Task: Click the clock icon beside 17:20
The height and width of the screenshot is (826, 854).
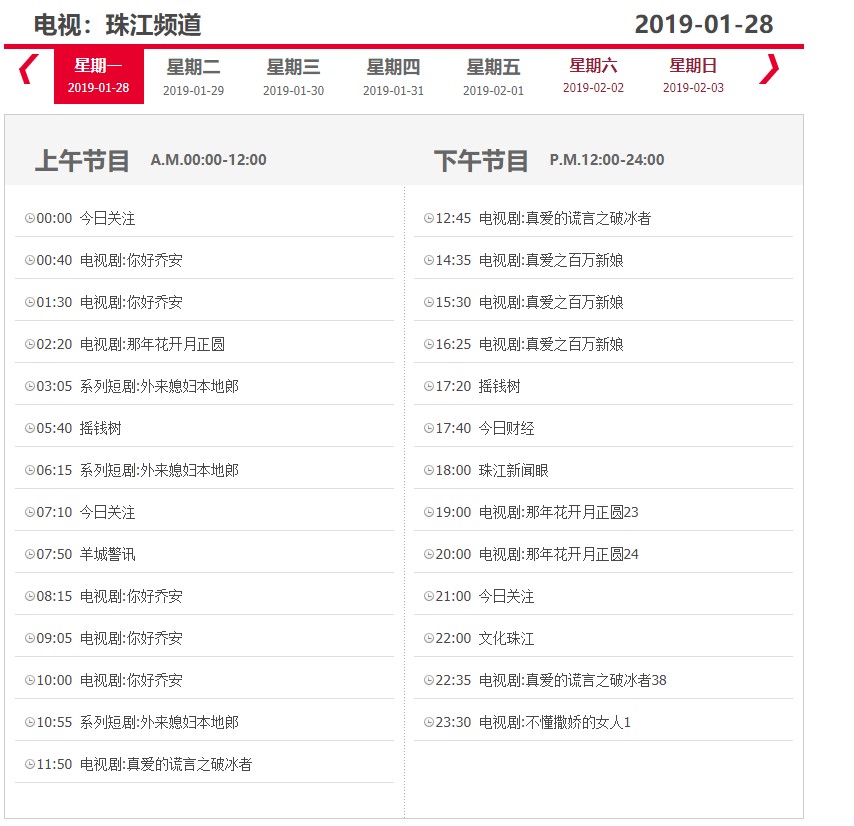Action: pos(429,386)
